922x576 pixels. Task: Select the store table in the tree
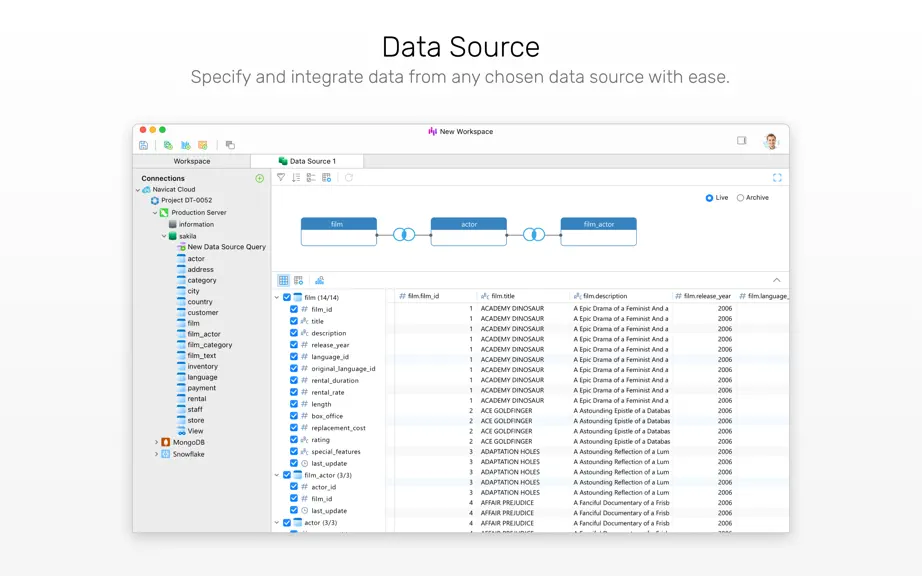196,421
